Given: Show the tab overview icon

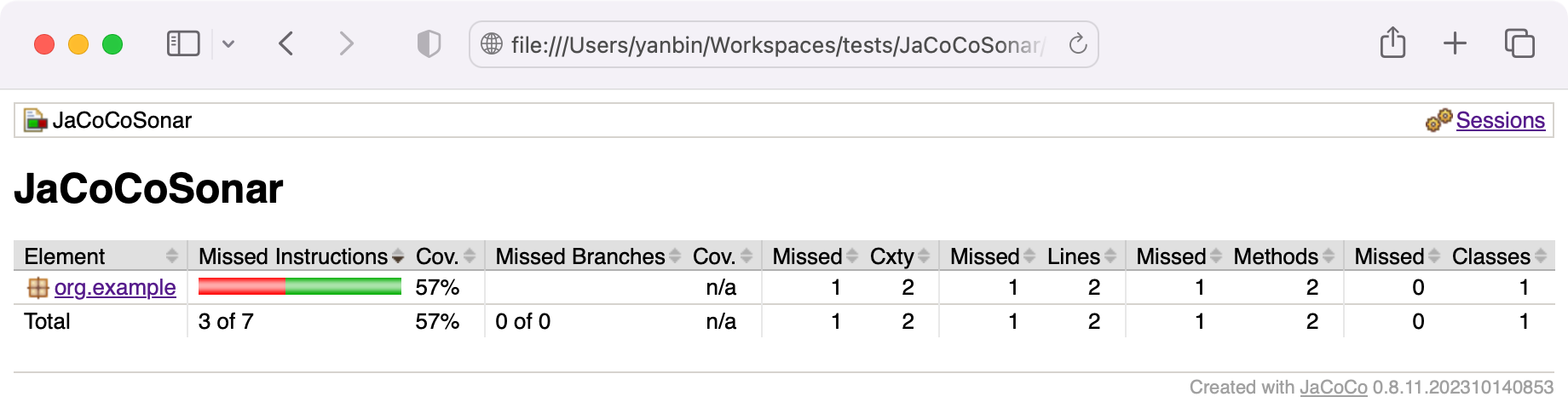Looking at the screenshot, I should pos(1519,43).
